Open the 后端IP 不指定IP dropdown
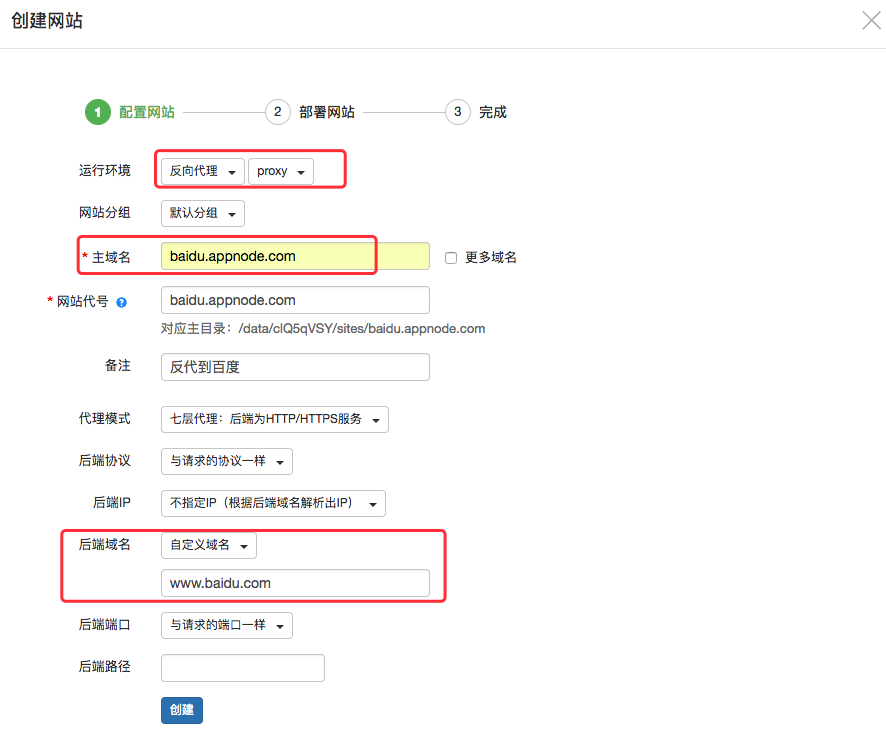The image size is (886, 734). [x=273, y=503]
